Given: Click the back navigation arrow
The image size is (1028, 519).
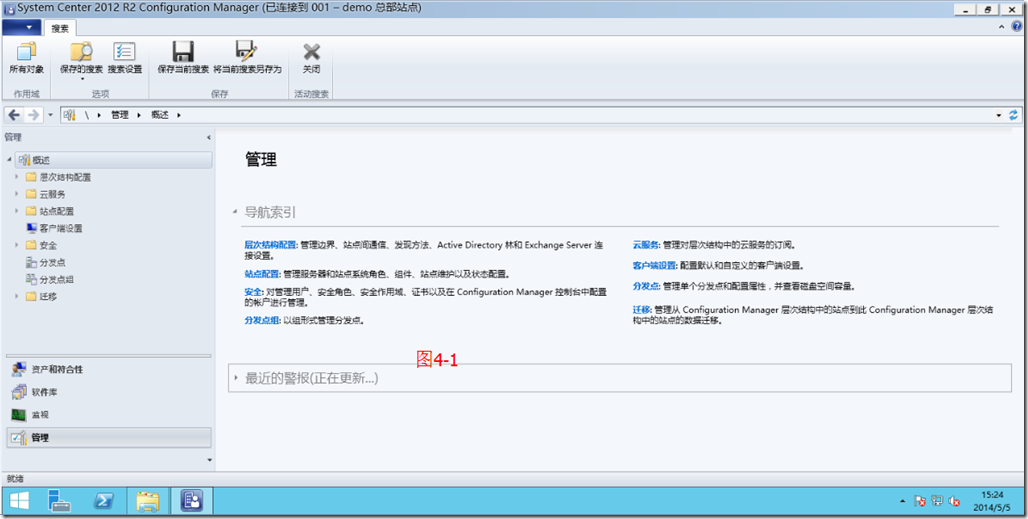Looking at the screenshot, I should point(14,115).
